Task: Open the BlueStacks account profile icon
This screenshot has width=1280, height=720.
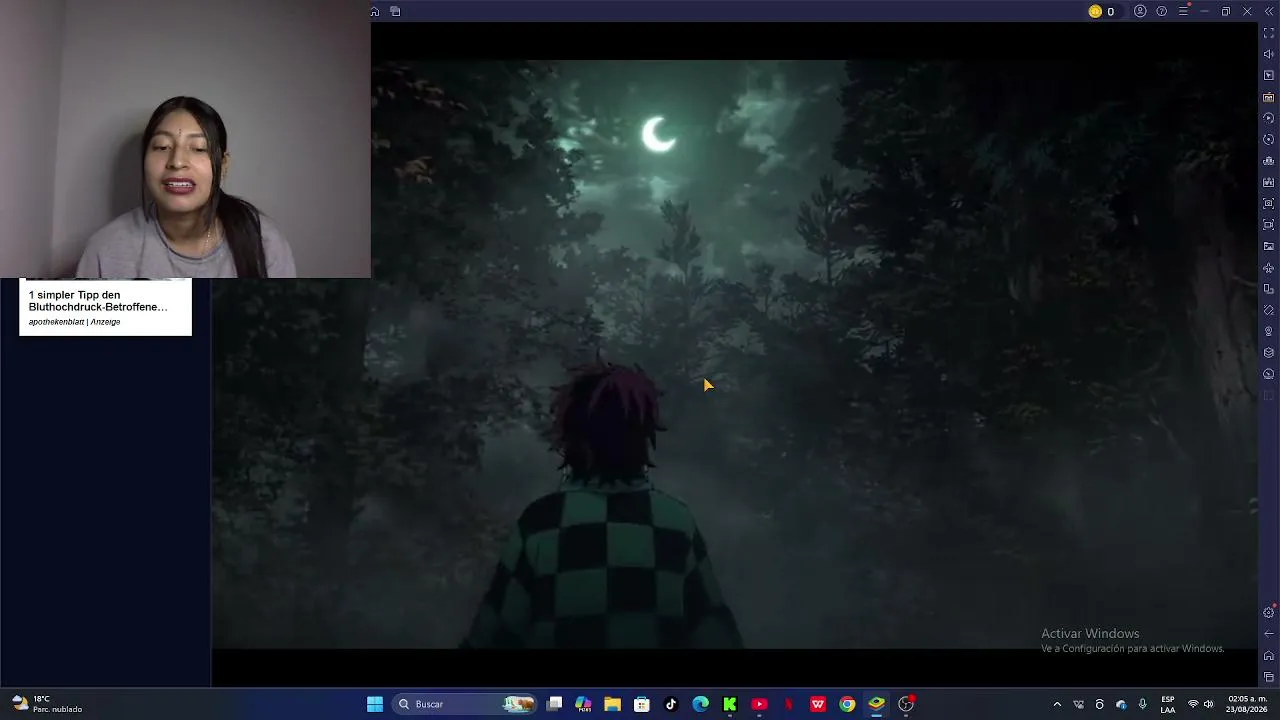Action: pos(1140,12)
